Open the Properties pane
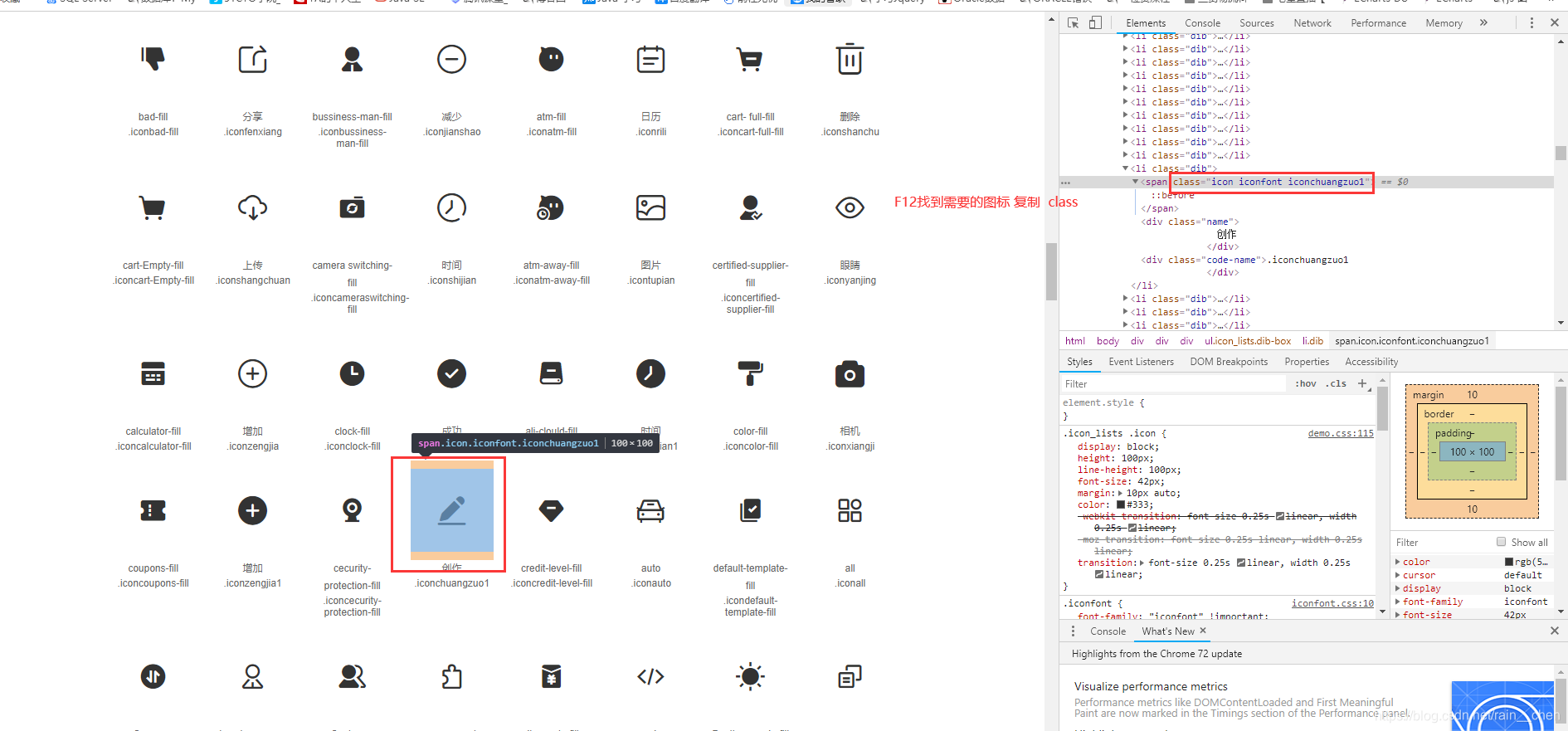This screenshot has height=731, width=1568. (x=1307, y=362)
